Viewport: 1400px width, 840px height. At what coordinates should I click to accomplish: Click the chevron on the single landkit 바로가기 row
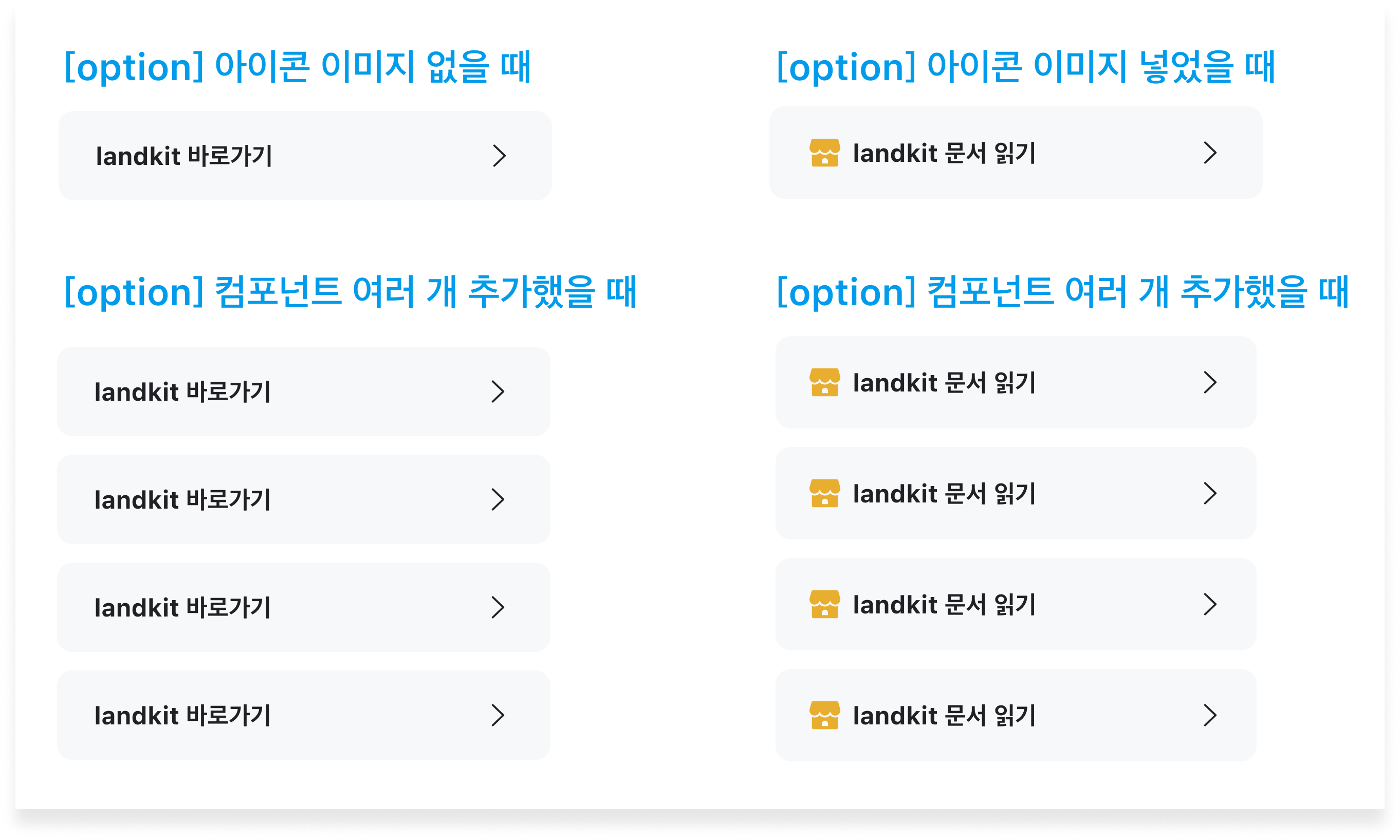501,156
